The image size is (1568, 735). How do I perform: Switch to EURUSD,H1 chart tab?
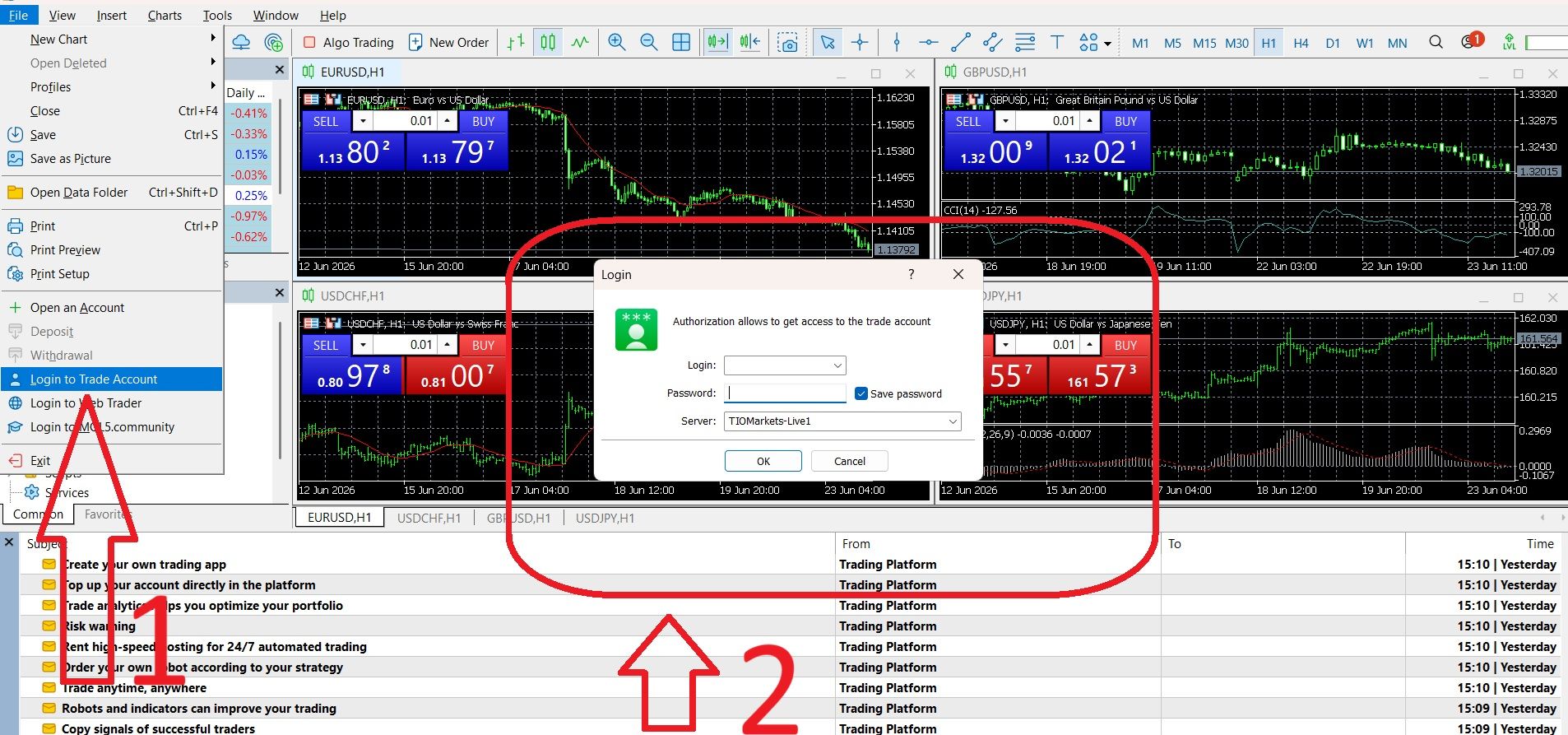coord(339,518)
